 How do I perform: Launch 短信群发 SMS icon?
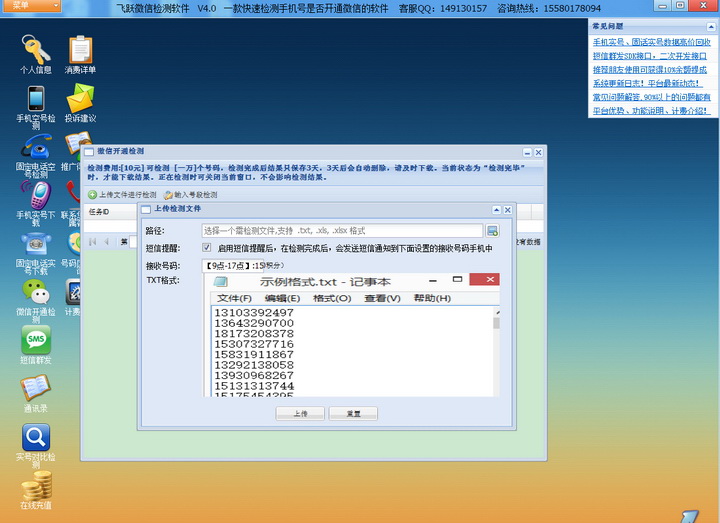coord(35,340)
